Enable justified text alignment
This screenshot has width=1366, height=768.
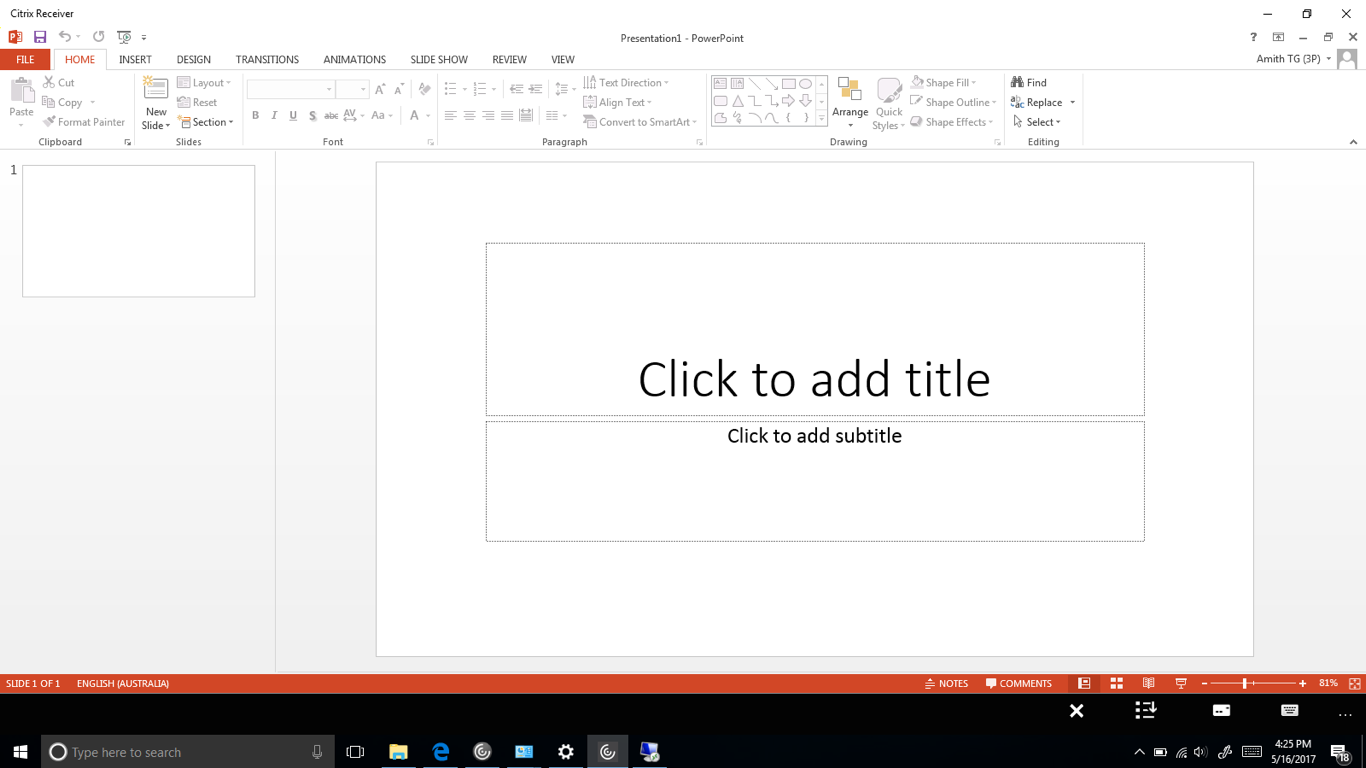click(506, 115)
